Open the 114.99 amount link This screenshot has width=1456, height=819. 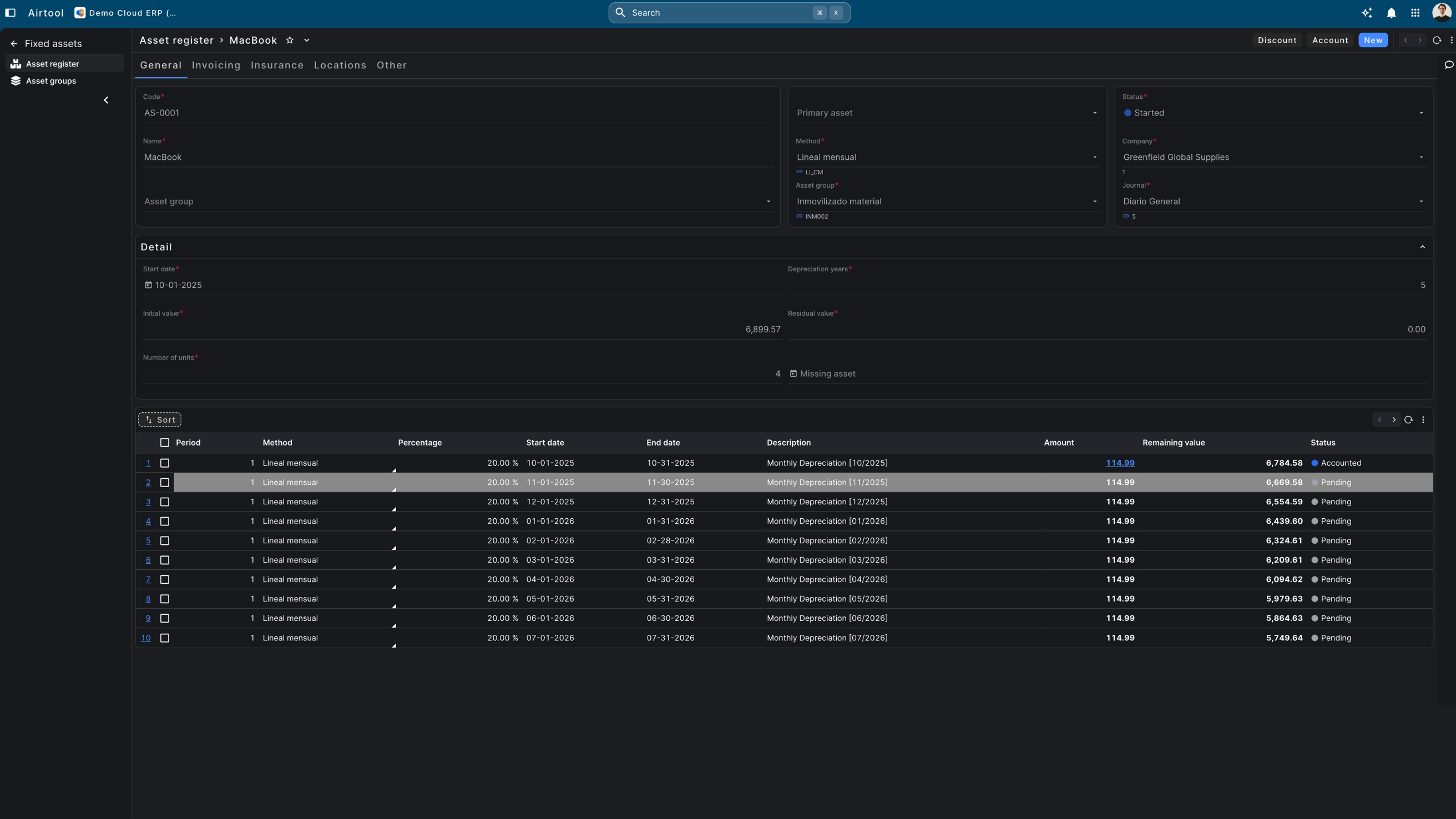pyautogui.click(x=1120, y=463)
